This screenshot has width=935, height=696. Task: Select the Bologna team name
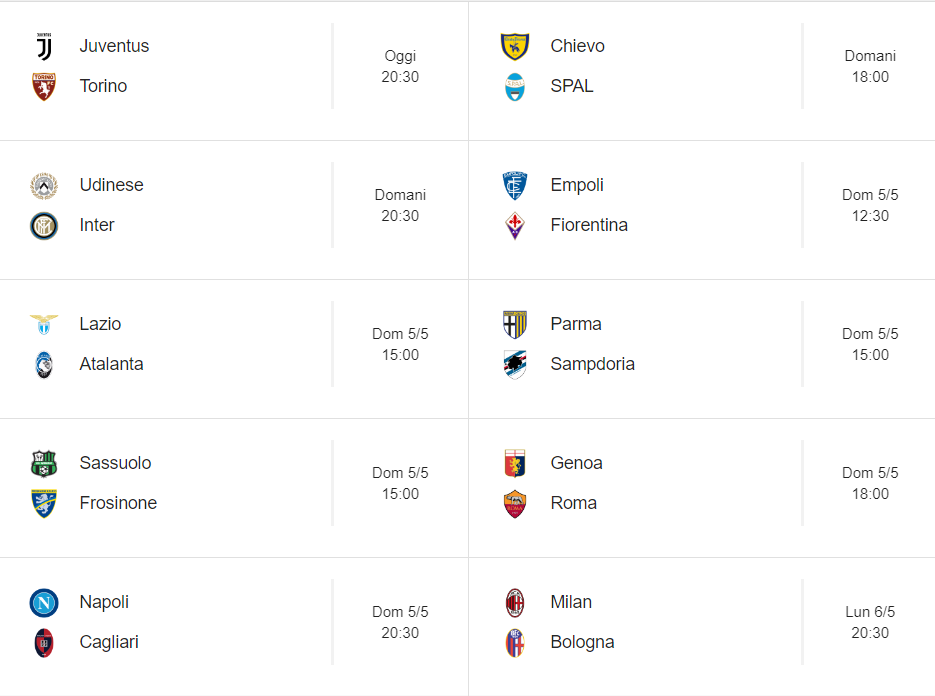tap(582, 642)
